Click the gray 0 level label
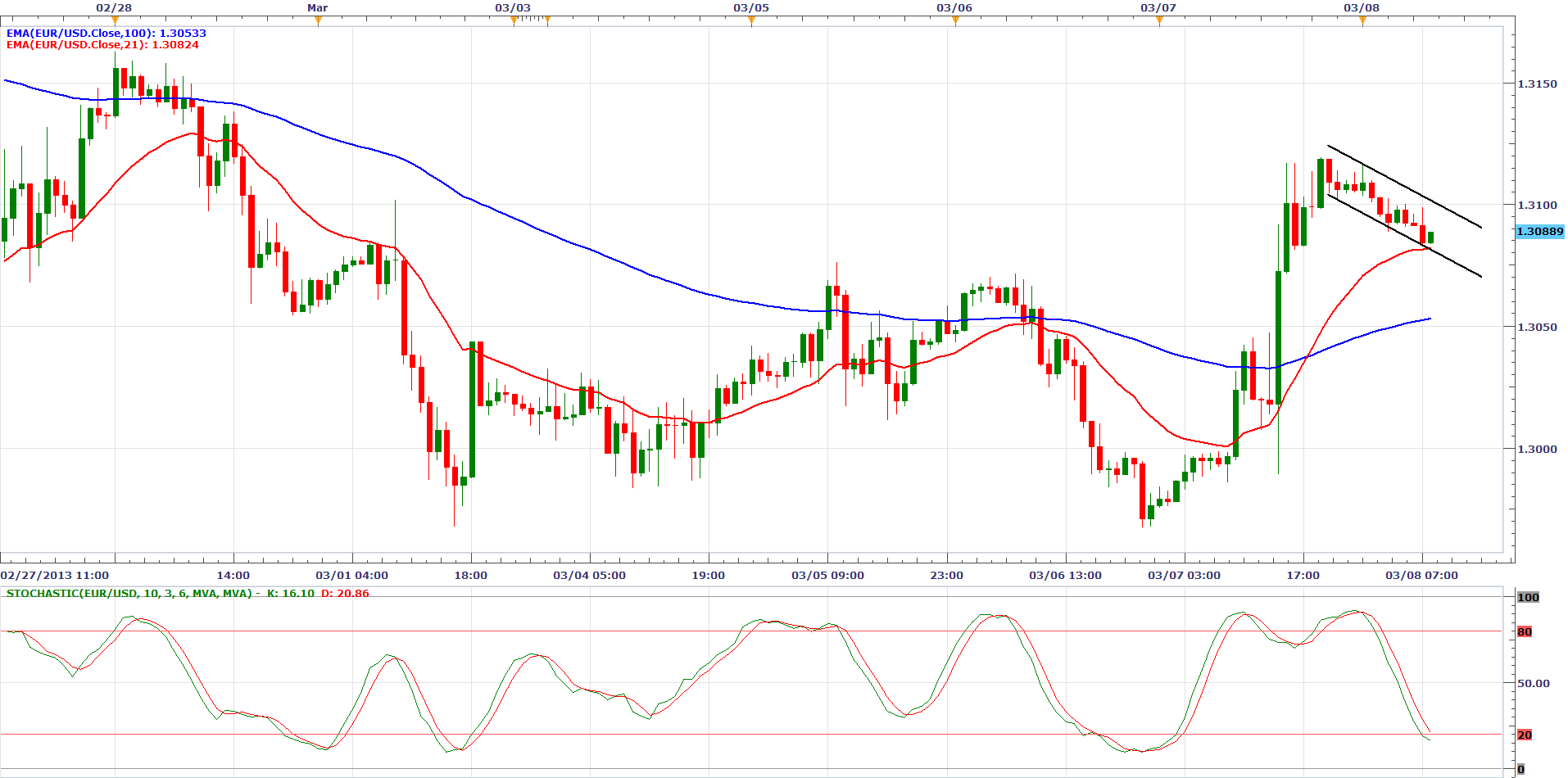The width and height of the screenshot is (1568, 778). tap(1521, 769)
